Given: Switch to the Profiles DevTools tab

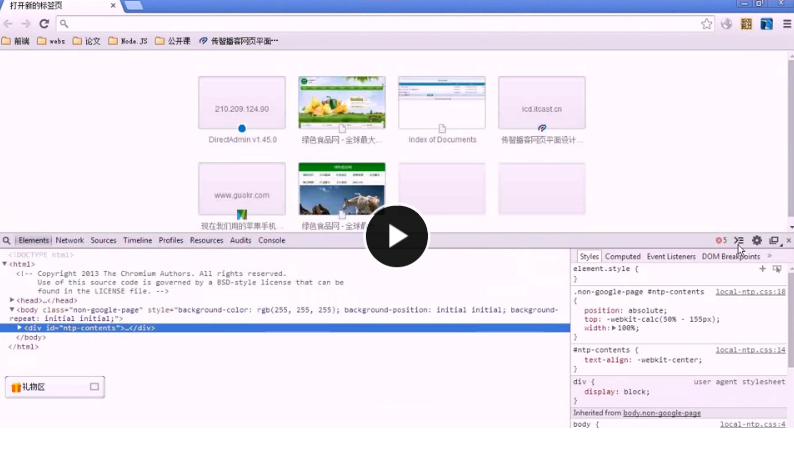Looking at the screenshot, I should click(x=171, y=240).
